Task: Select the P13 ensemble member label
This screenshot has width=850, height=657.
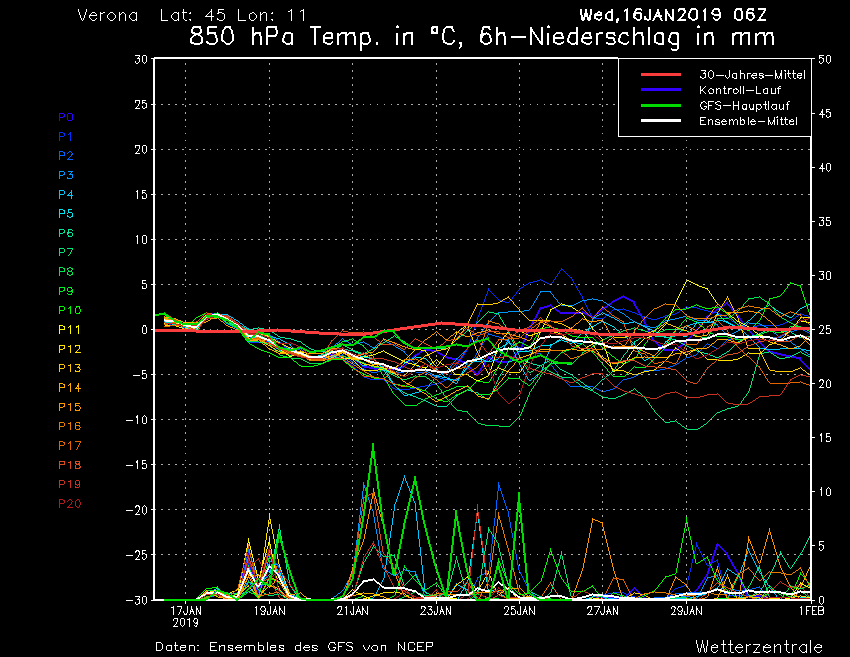Action: (69, 368)
